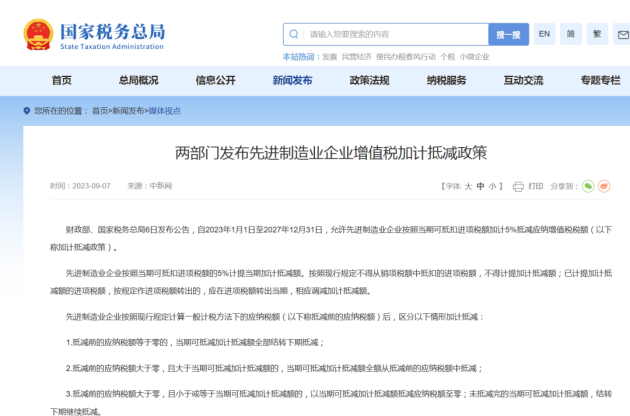Share article via Weibo icon
630x416 pixels.
(604, 186)
